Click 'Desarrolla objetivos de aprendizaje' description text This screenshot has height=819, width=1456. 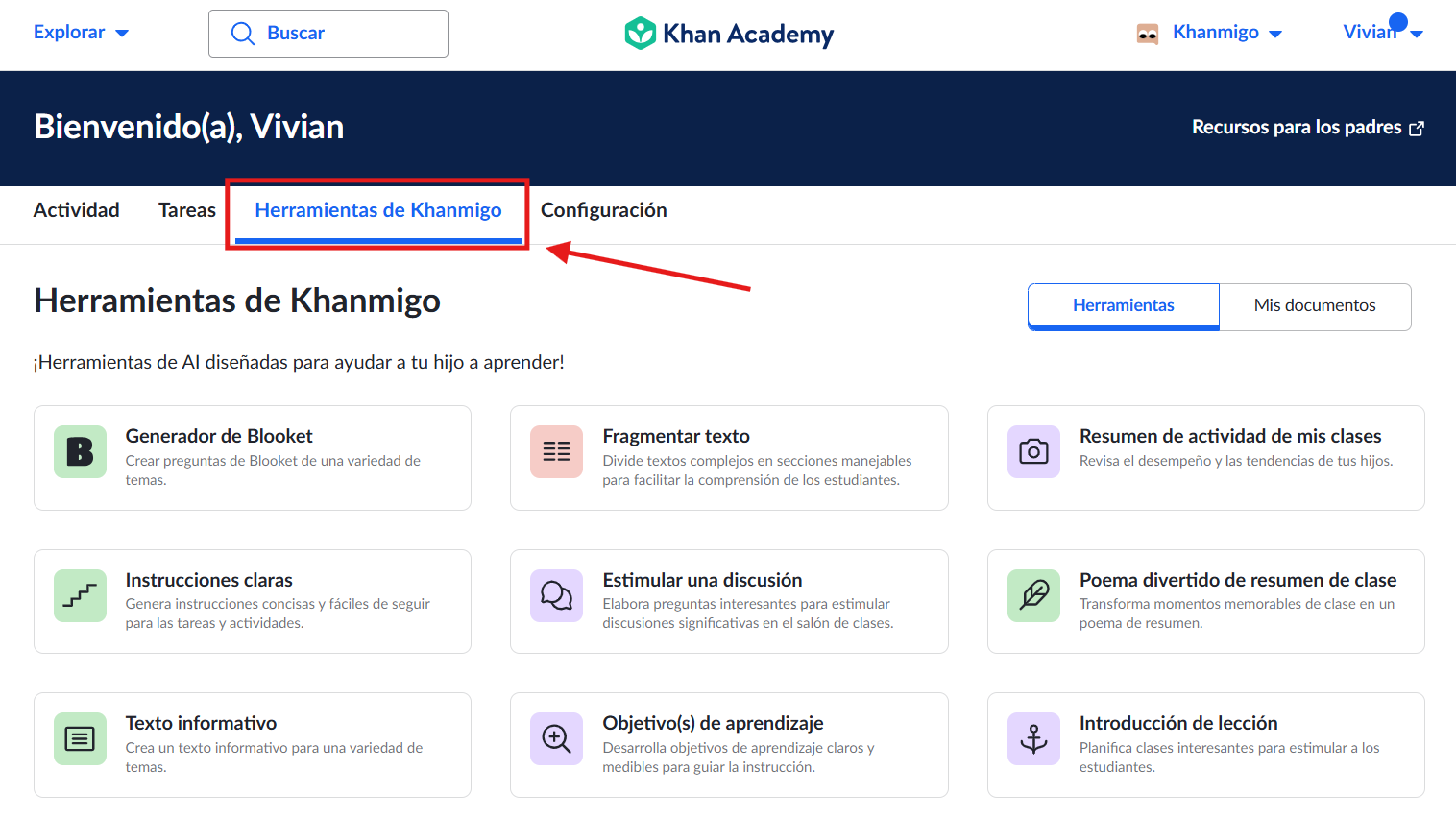click(x=739, y=758)
